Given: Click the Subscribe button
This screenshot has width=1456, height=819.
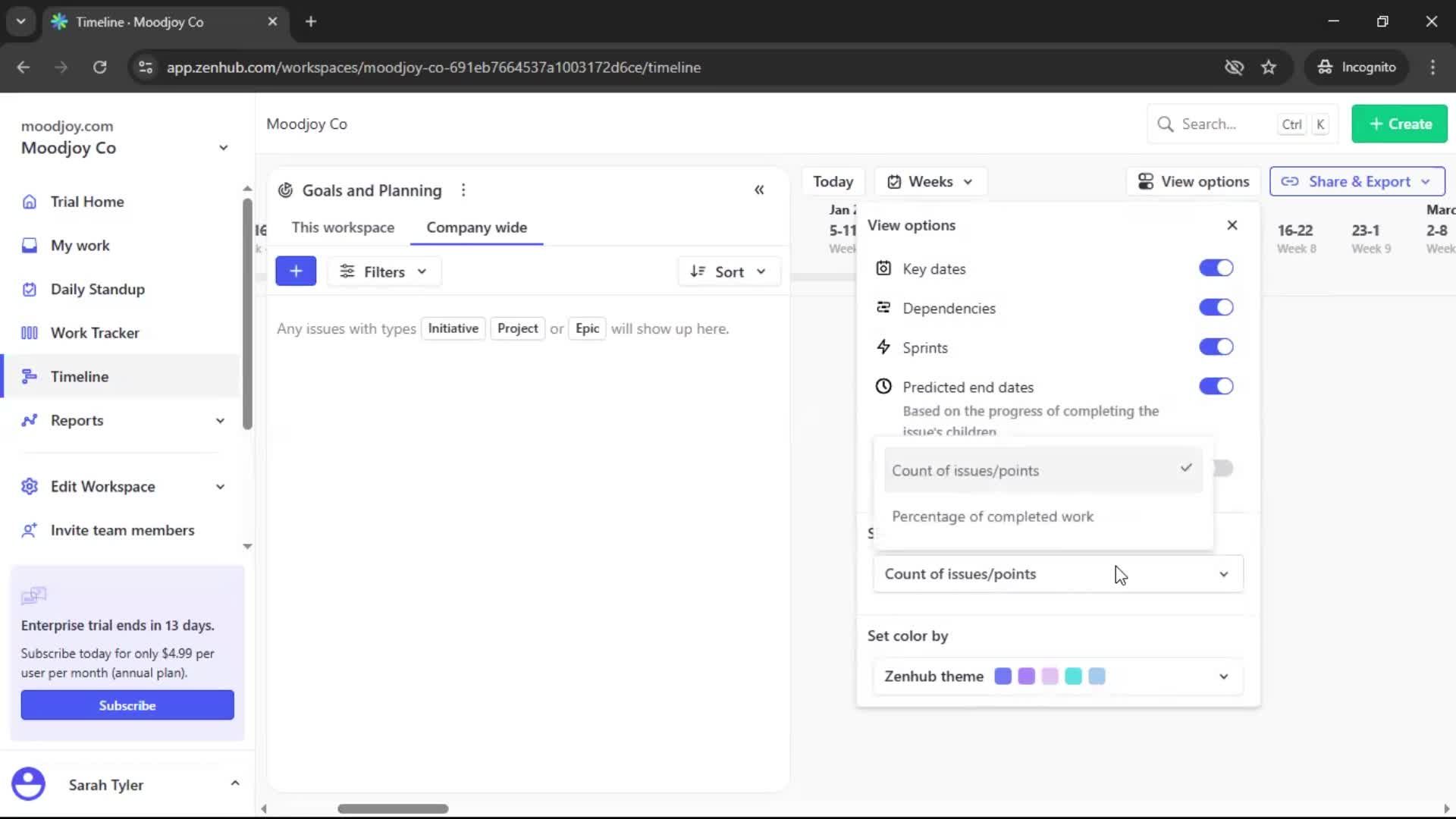Looking at the screenshot, I should 127,704.
